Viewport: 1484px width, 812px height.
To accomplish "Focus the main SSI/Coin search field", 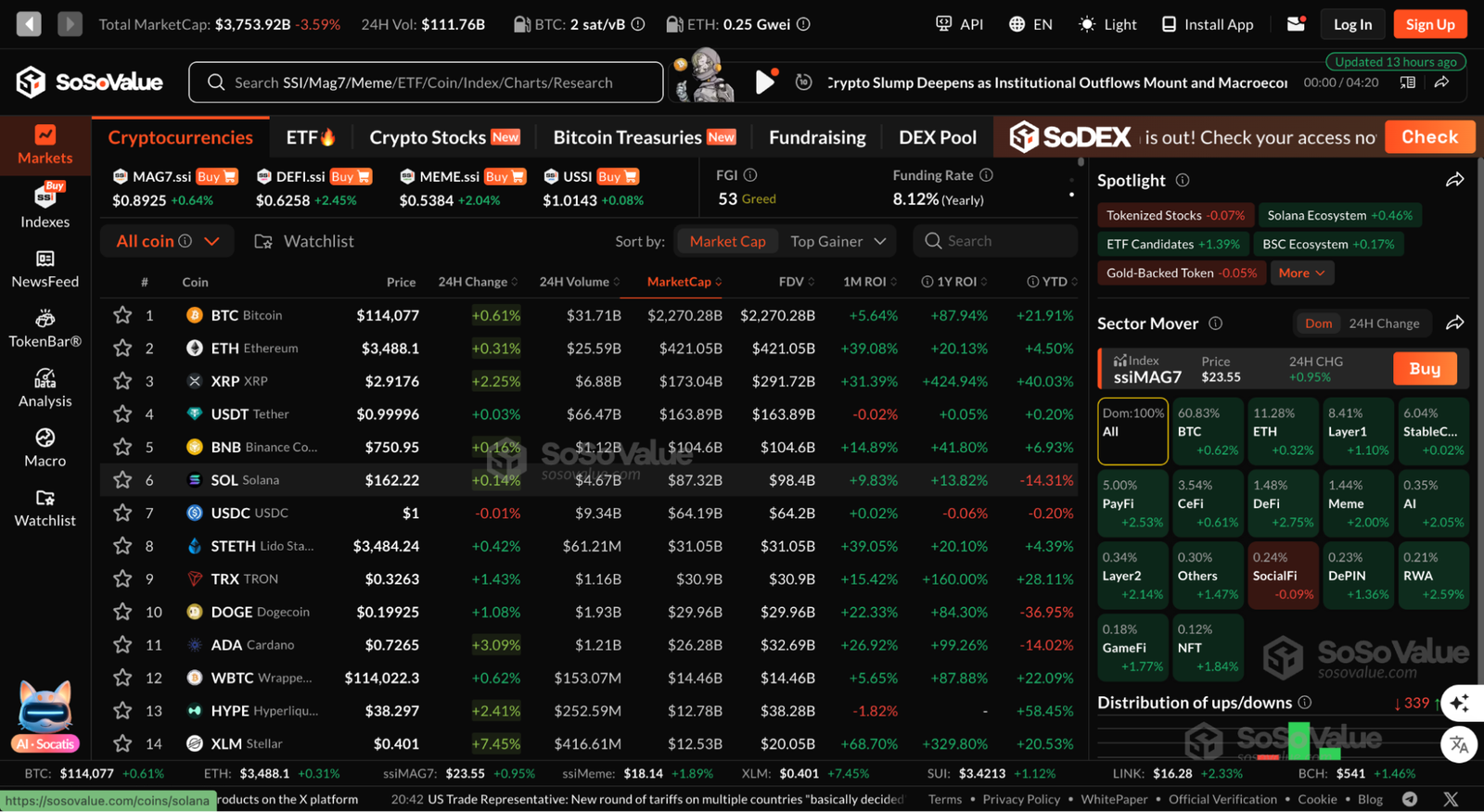I will pyautogui.click(x=426, y=82).
